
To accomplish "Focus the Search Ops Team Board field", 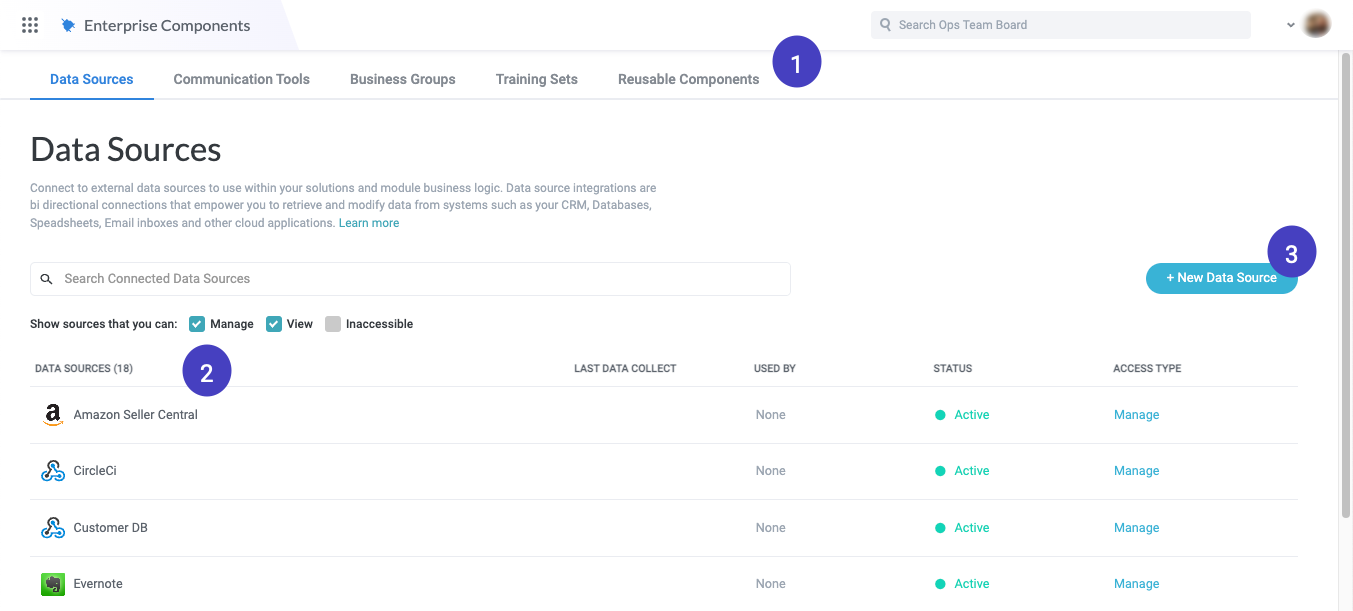I will pyautogui.click(x=1060, y=25).
